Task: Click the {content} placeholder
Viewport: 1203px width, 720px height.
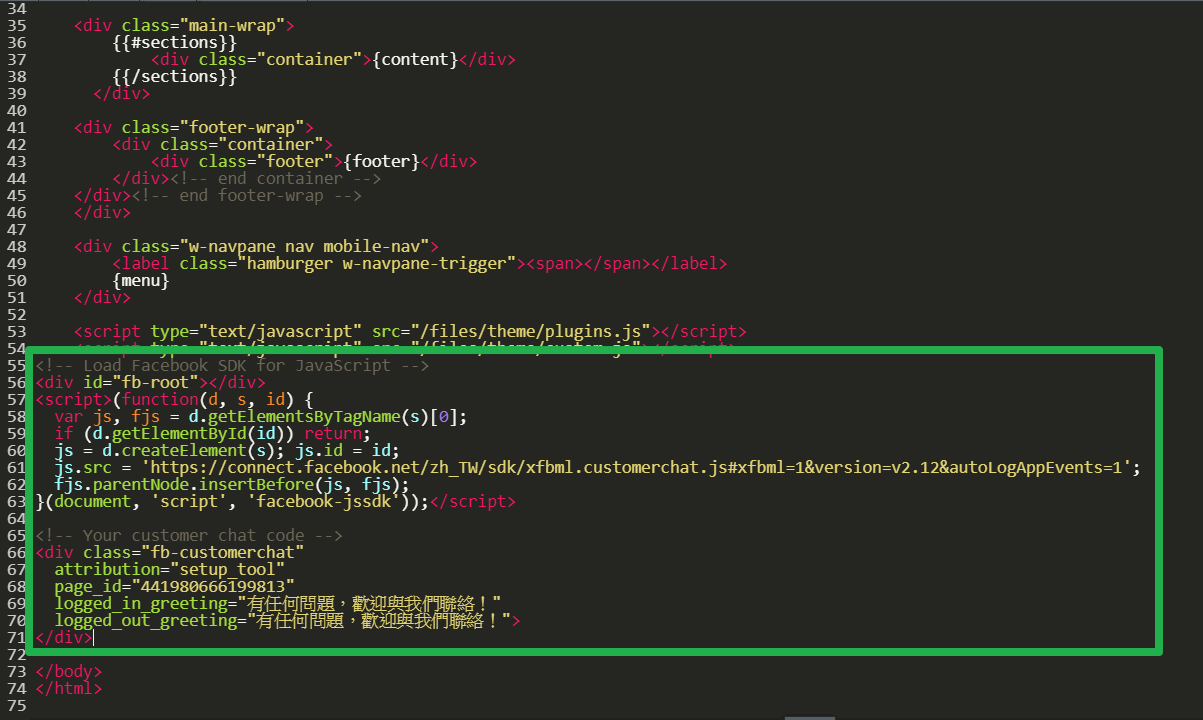Action: tap(414, 59)
